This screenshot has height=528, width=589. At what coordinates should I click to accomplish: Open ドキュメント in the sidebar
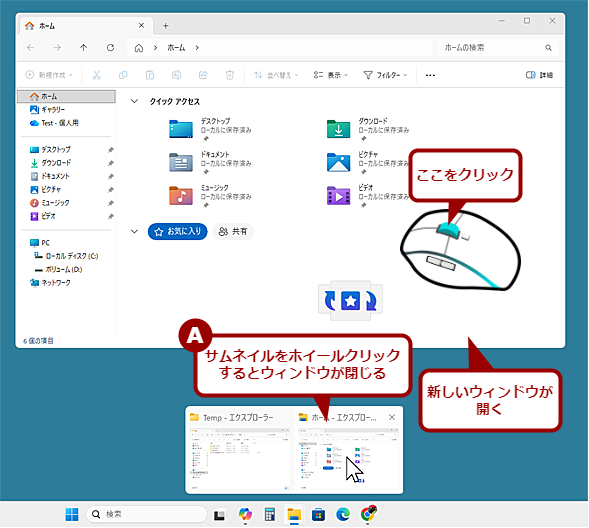tap(50, 176)
